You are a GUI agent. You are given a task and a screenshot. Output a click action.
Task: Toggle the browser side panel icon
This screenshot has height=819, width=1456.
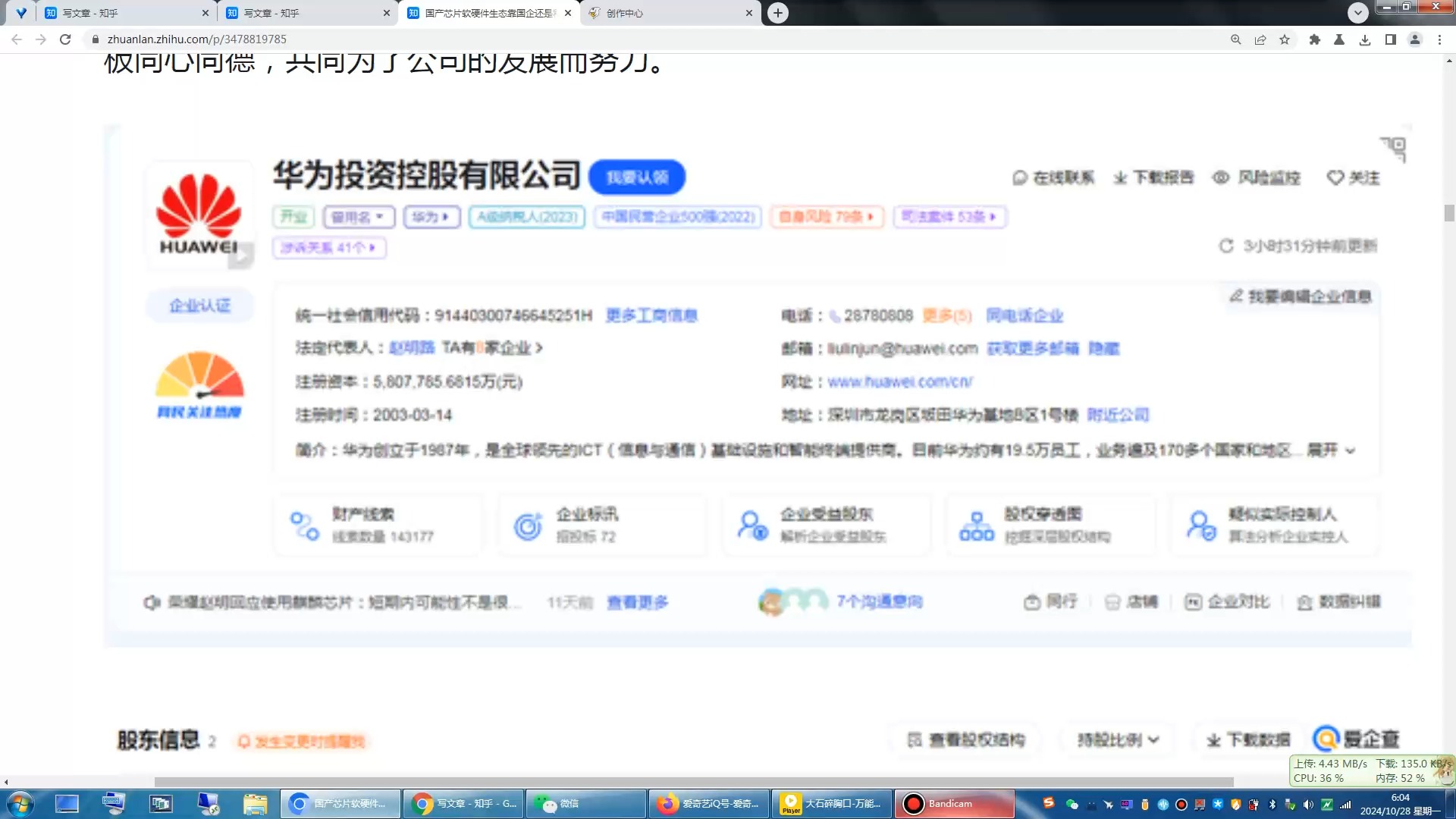click(1390, 39)
